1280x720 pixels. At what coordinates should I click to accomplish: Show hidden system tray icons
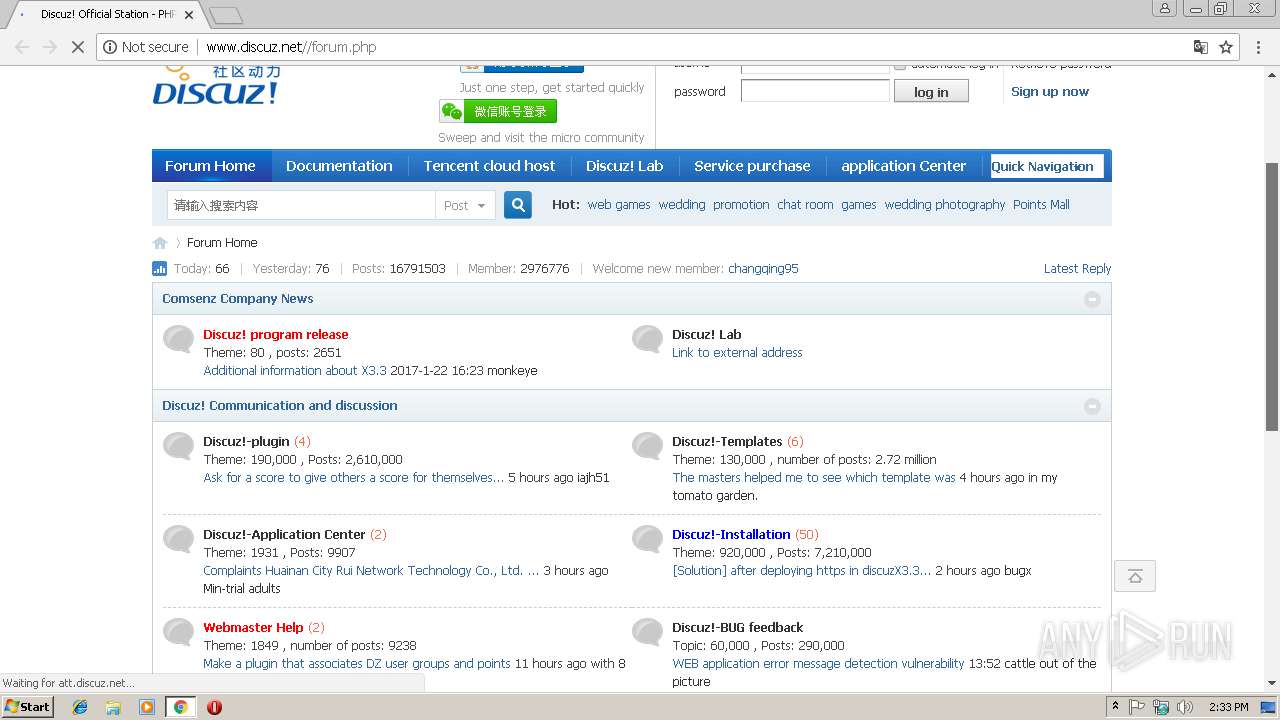click(1115, 707)
